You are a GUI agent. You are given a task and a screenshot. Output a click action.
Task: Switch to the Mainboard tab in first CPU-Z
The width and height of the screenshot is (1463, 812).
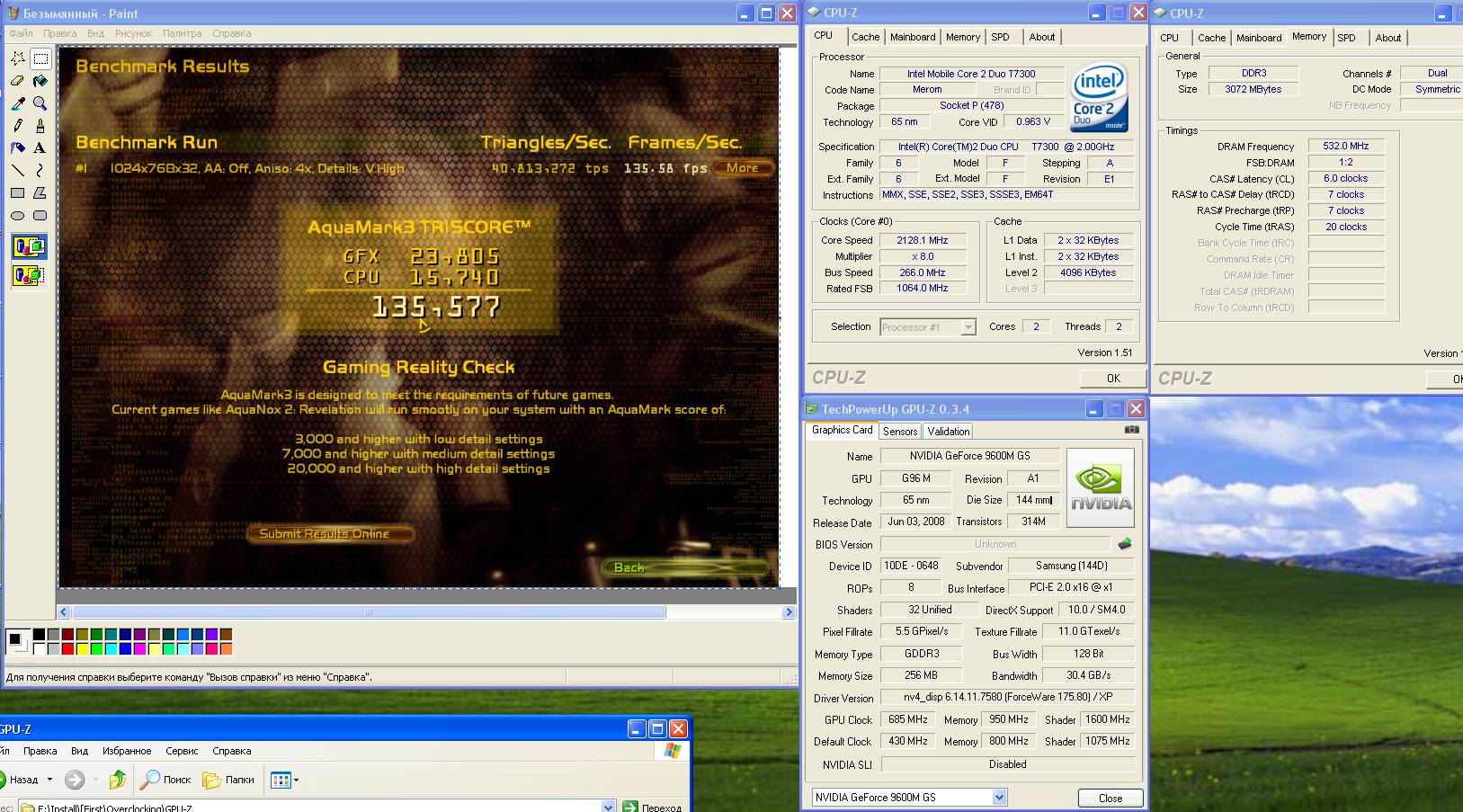pyautogui.click(x=913, y=37)
